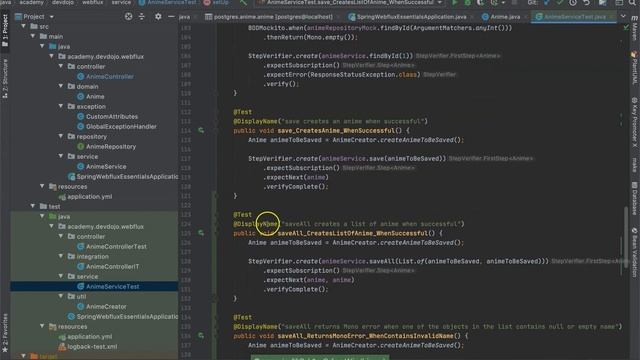Open the Project view dropdown
The image size is (640, 360).
point(51,17)
